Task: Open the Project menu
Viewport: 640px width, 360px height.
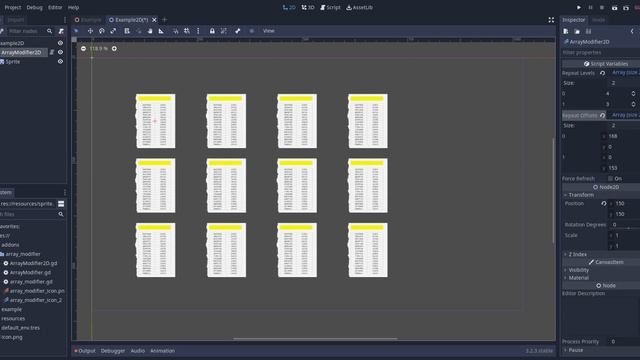Action: [13, 7]
